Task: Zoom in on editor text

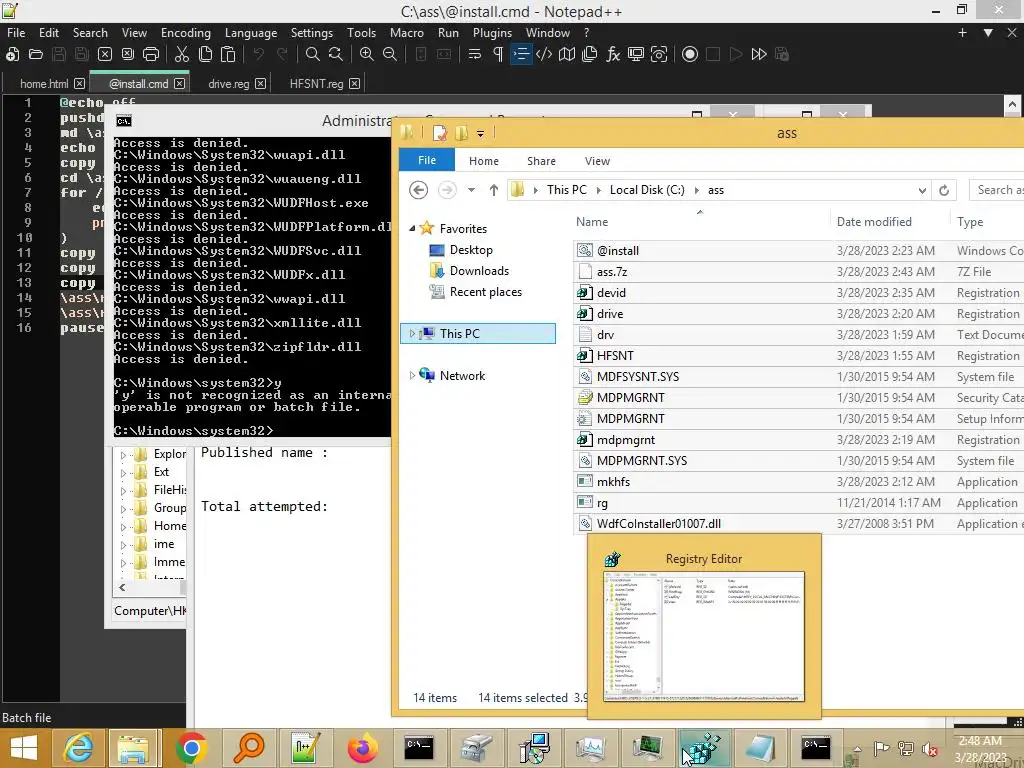Action: click(367, 54)
